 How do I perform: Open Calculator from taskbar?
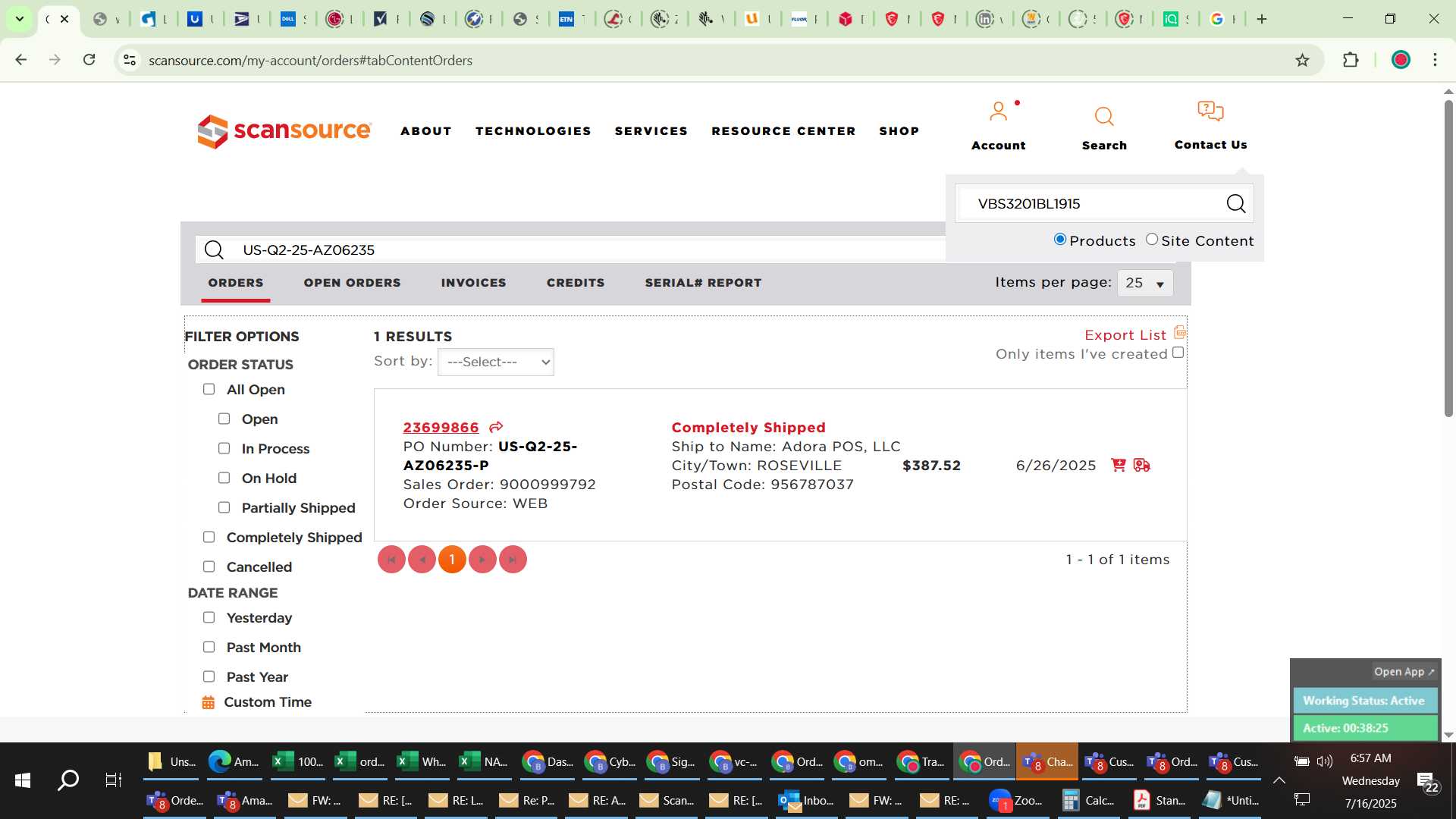(x=1089, y=800)
